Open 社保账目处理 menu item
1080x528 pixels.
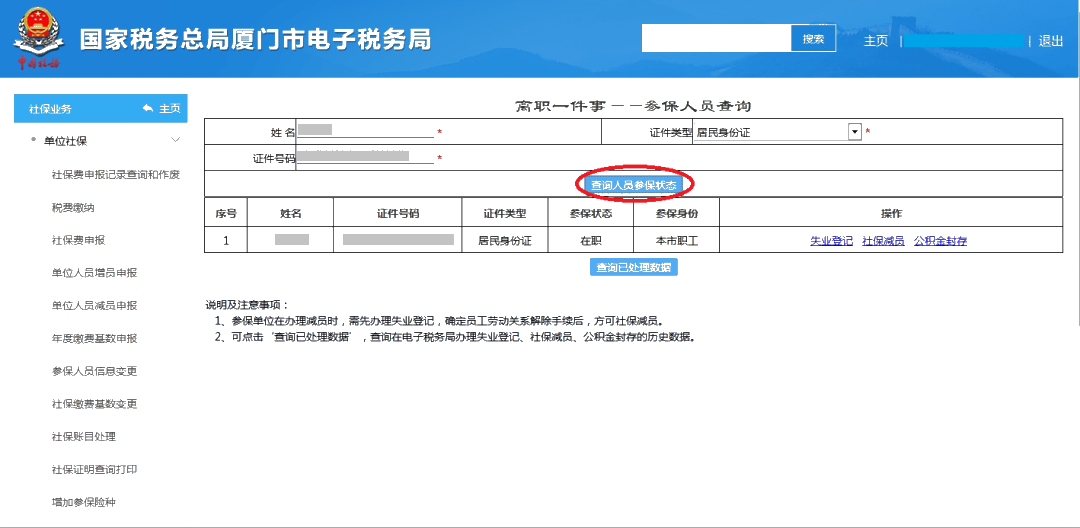point(83,436)
